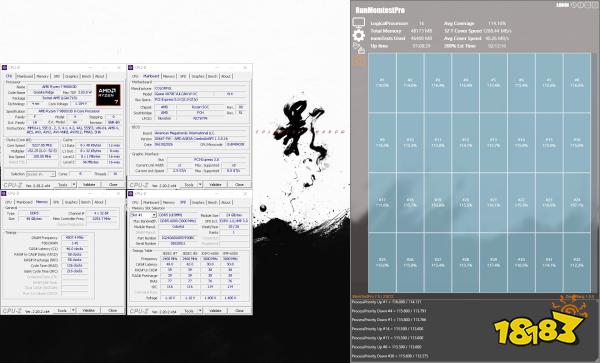This screenshot has width=600, height=363.
Task: Select memtest cell #9 in RunMemtestPro grid
Action: pos(382,142)
